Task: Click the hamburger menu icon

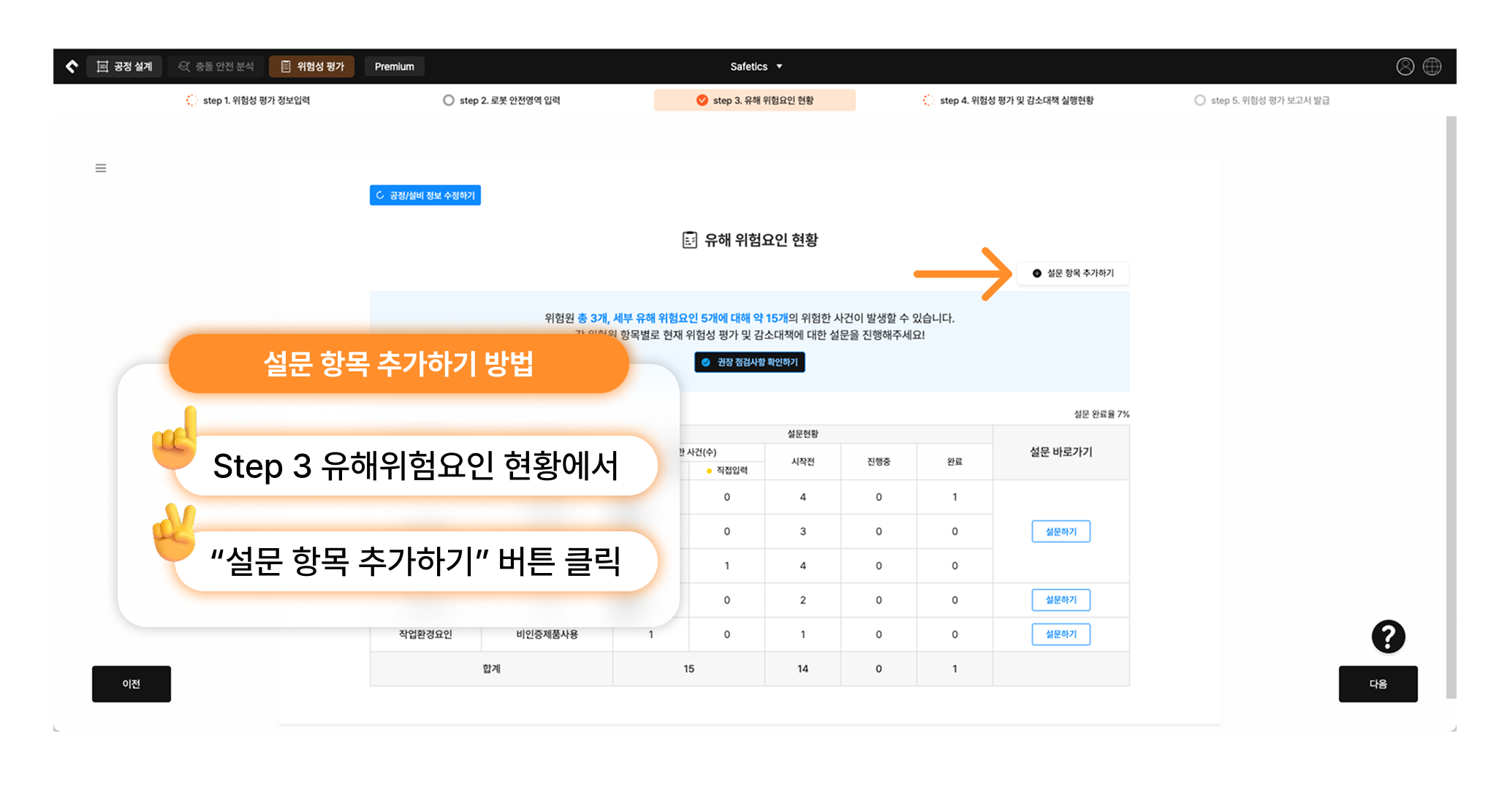Action: coord(101,168)
